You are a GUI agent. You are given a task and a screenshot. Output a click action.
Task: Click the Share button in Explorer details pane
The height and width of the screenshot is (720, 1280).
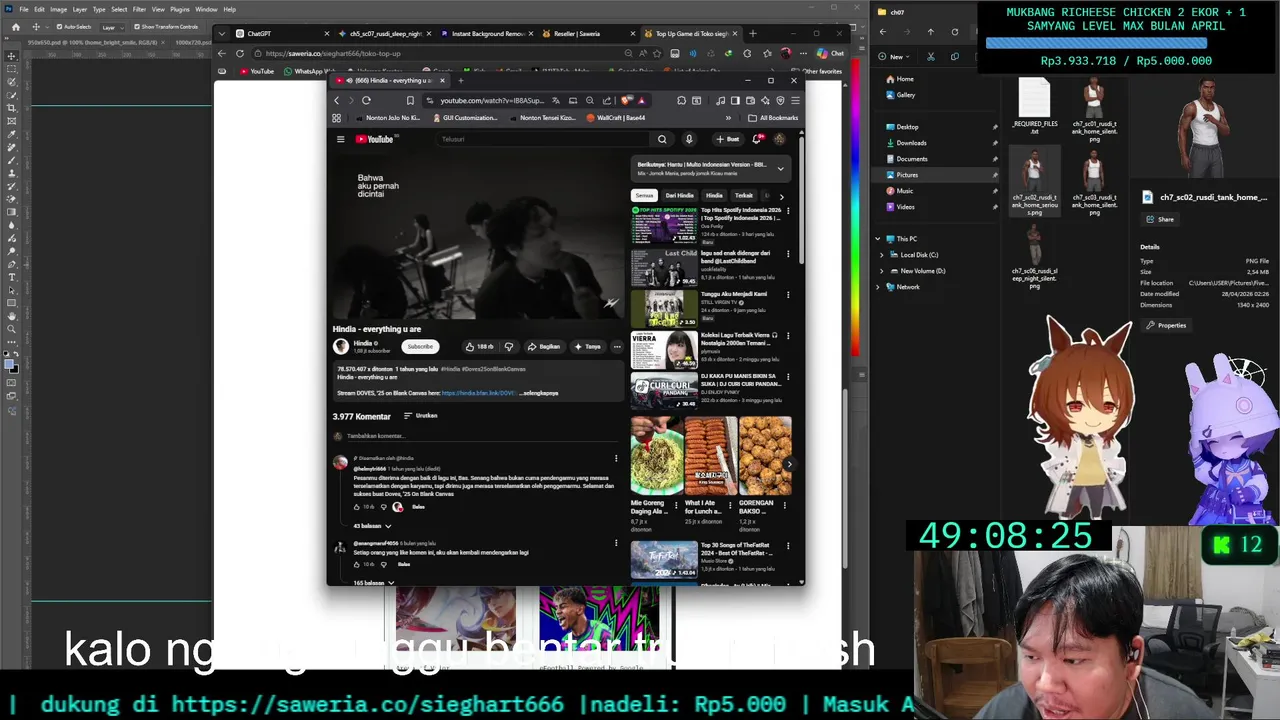click(1160, 219)
